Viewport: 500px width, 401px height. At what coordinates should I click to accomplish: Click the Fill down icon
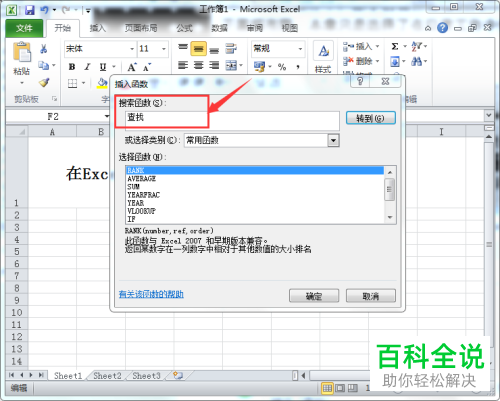395,62
